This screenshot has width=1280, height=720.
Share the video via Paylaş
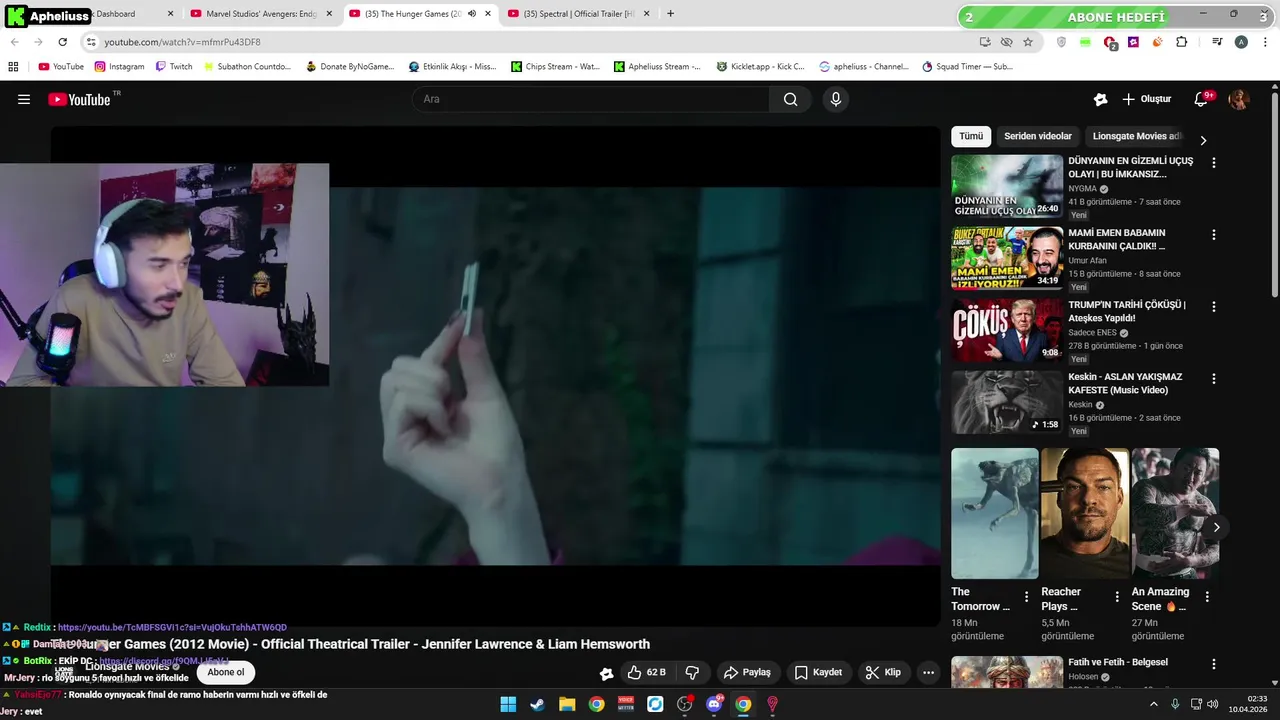pyautogui.click(x=747, y=672)
